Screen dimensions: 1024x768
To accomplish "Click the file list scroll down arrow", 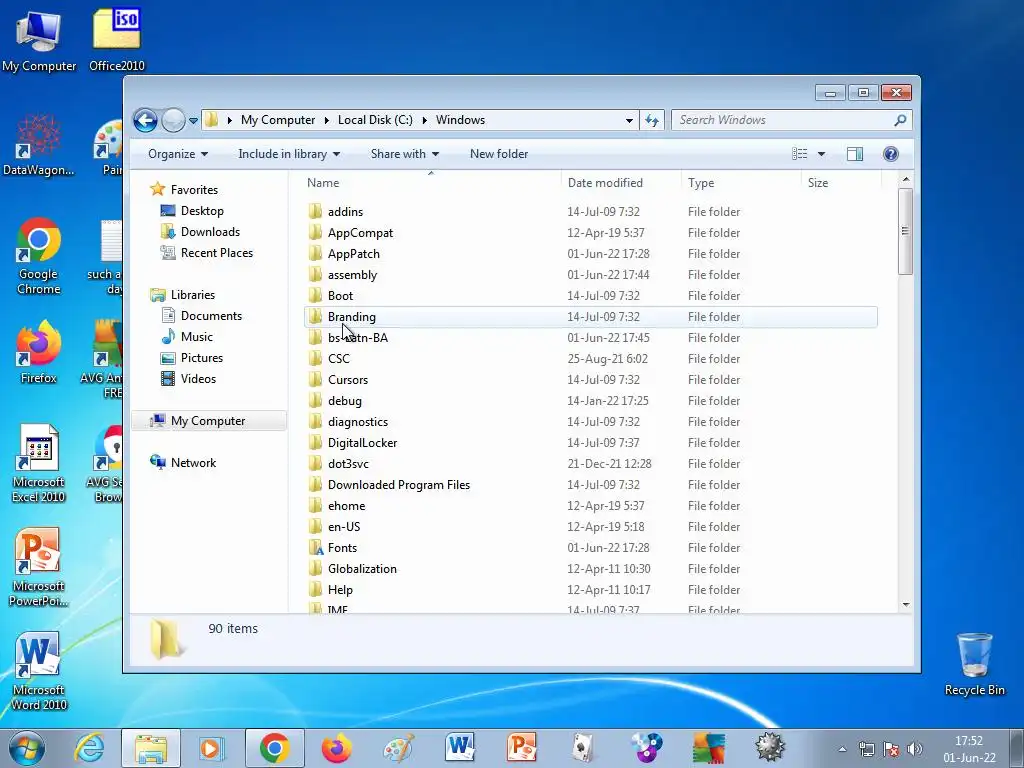I will pyautogui.click(x=905, y=605).
